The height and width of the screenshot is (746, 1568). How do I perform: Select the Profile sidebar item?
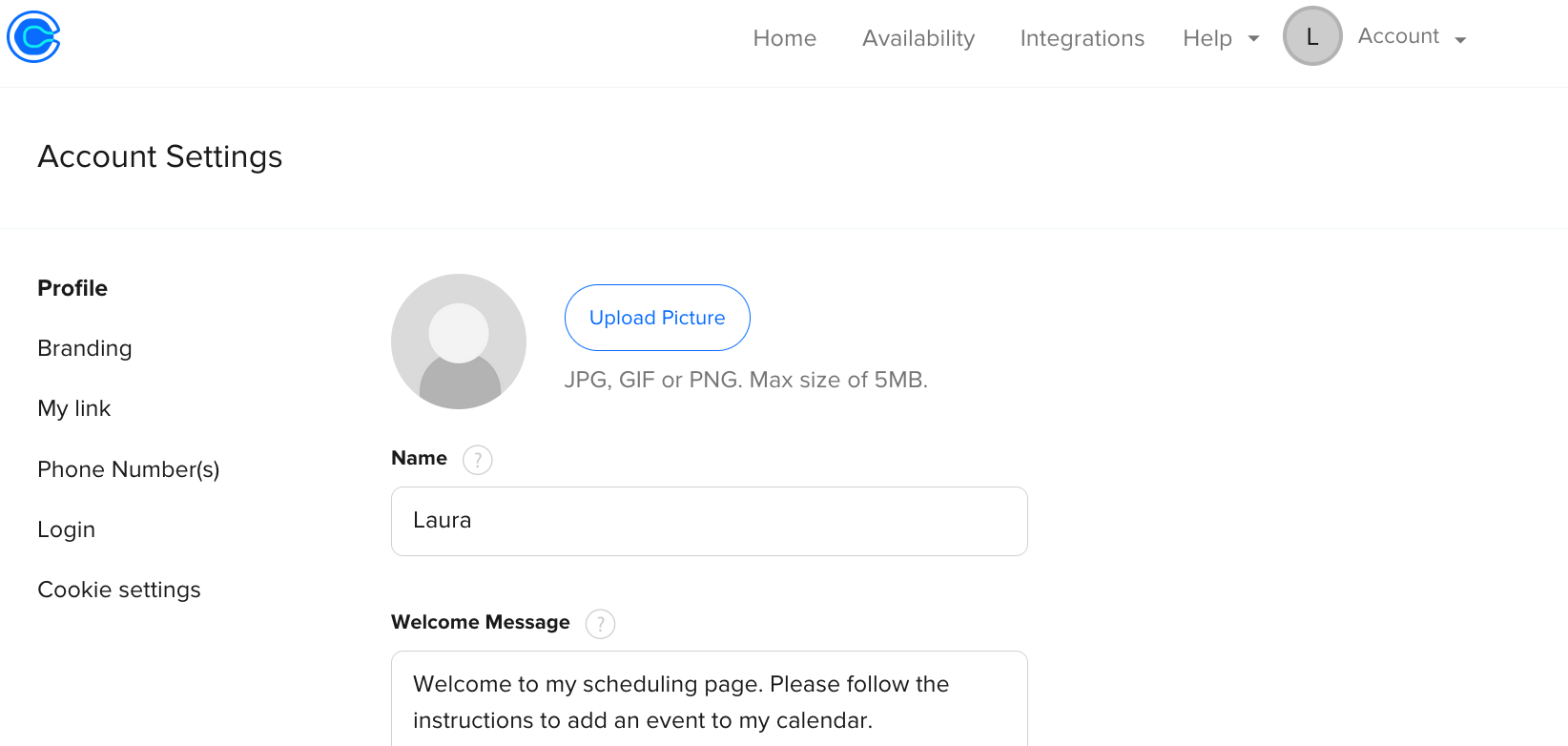[72, 287]
